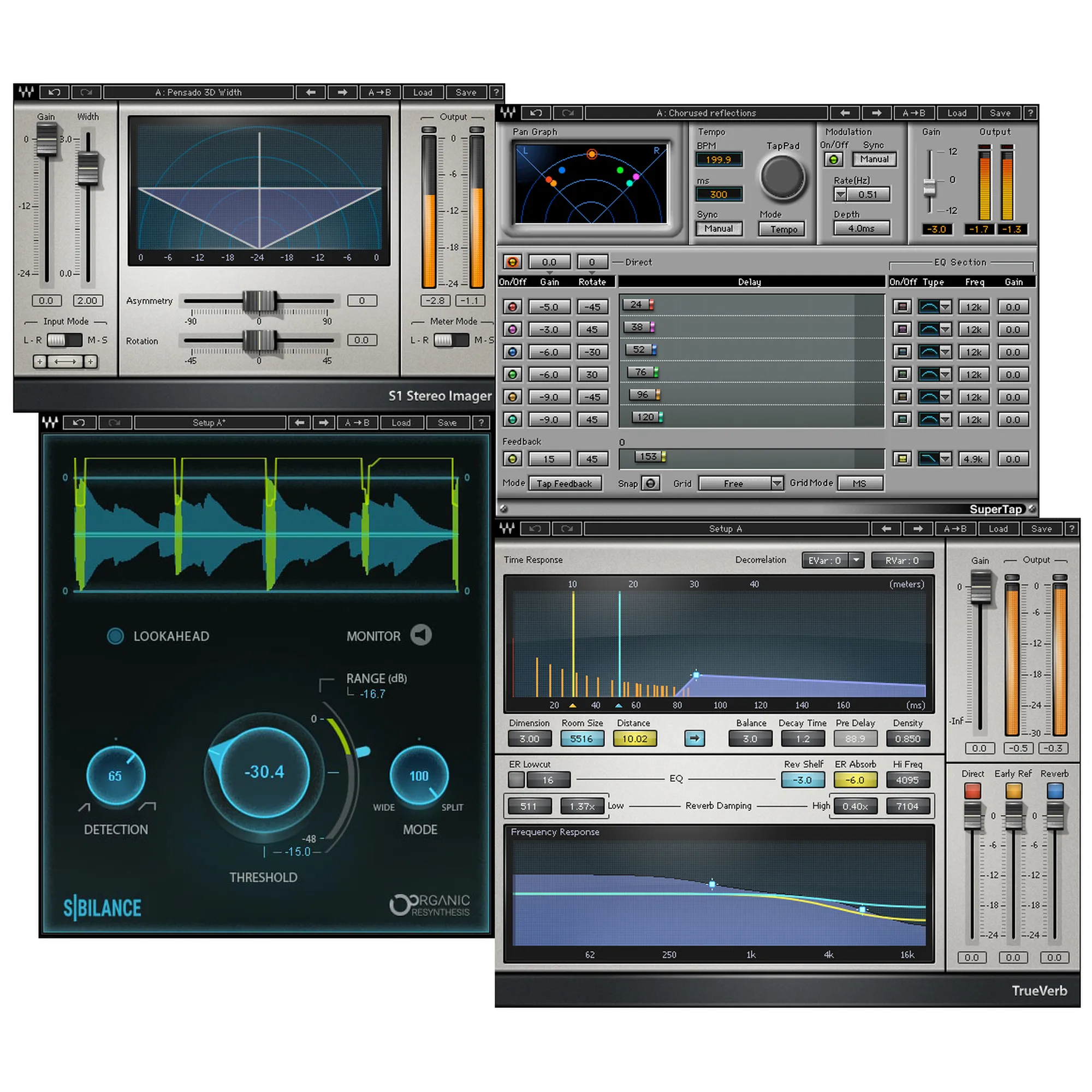1092x1092 pixels.
Task: Click Load in S1 Stereo Imager toolbar
Action: click(423, 92)
